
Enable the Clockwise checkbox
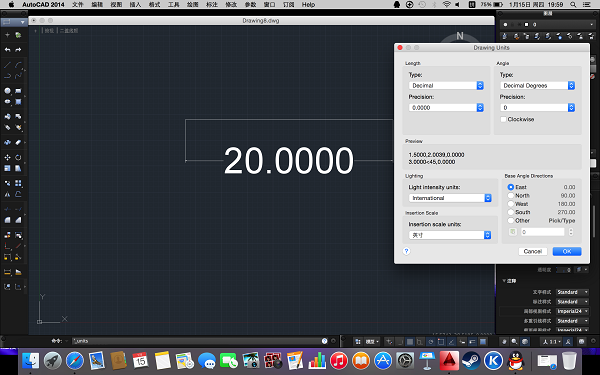504,119
